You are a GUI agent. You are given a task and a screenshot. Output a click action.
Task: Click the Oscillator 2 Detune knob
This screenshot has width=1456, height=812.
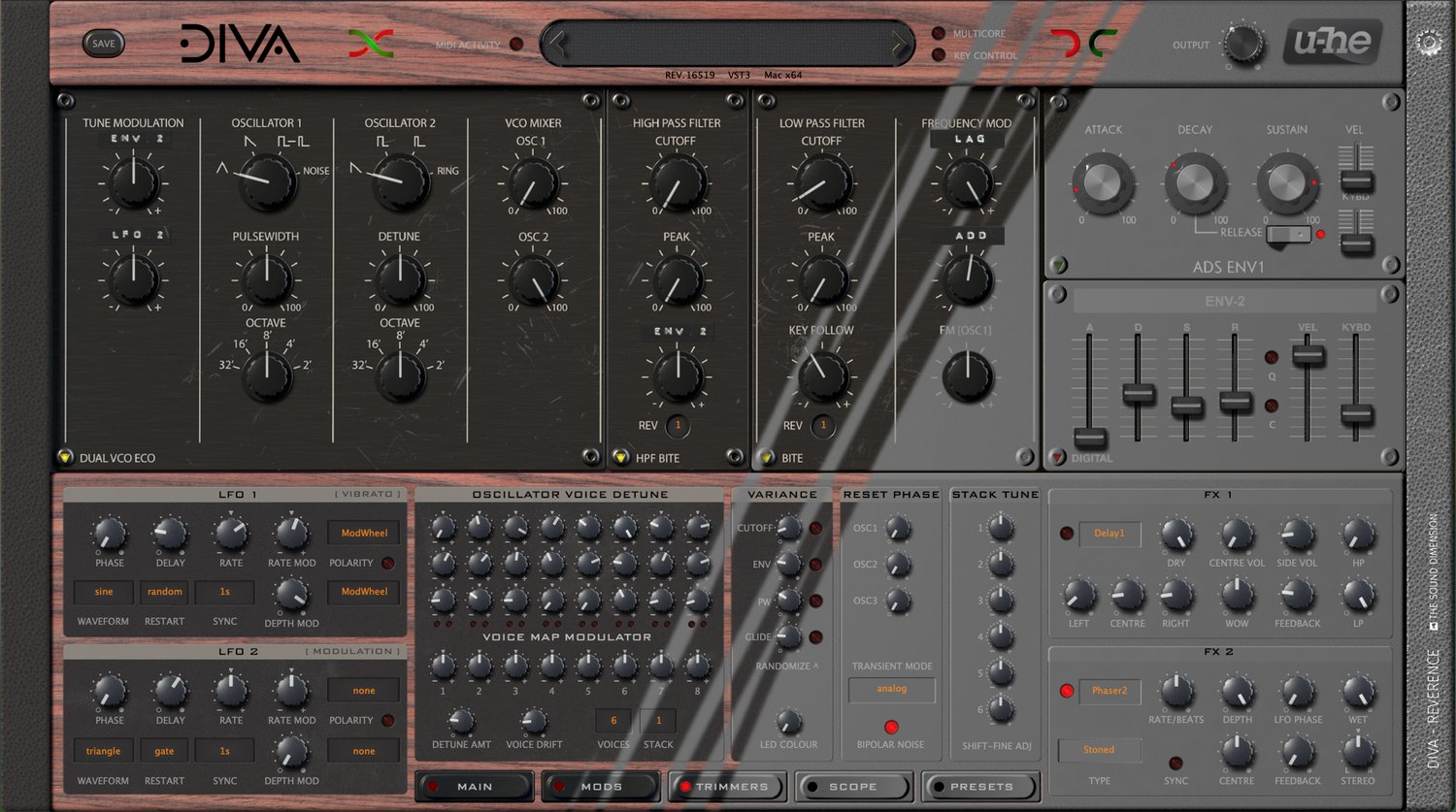(400, 278)
